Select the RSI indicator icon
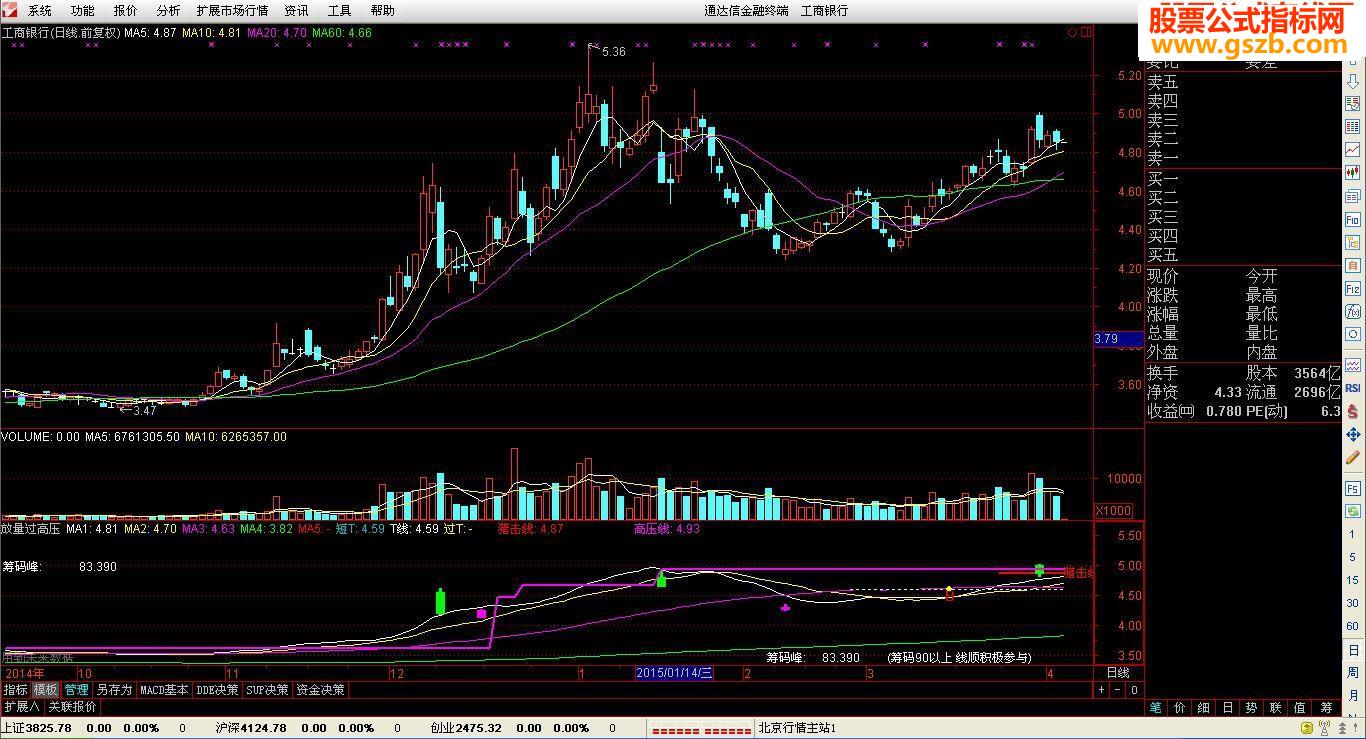 pyautogui.click(x=1353, y=388)
